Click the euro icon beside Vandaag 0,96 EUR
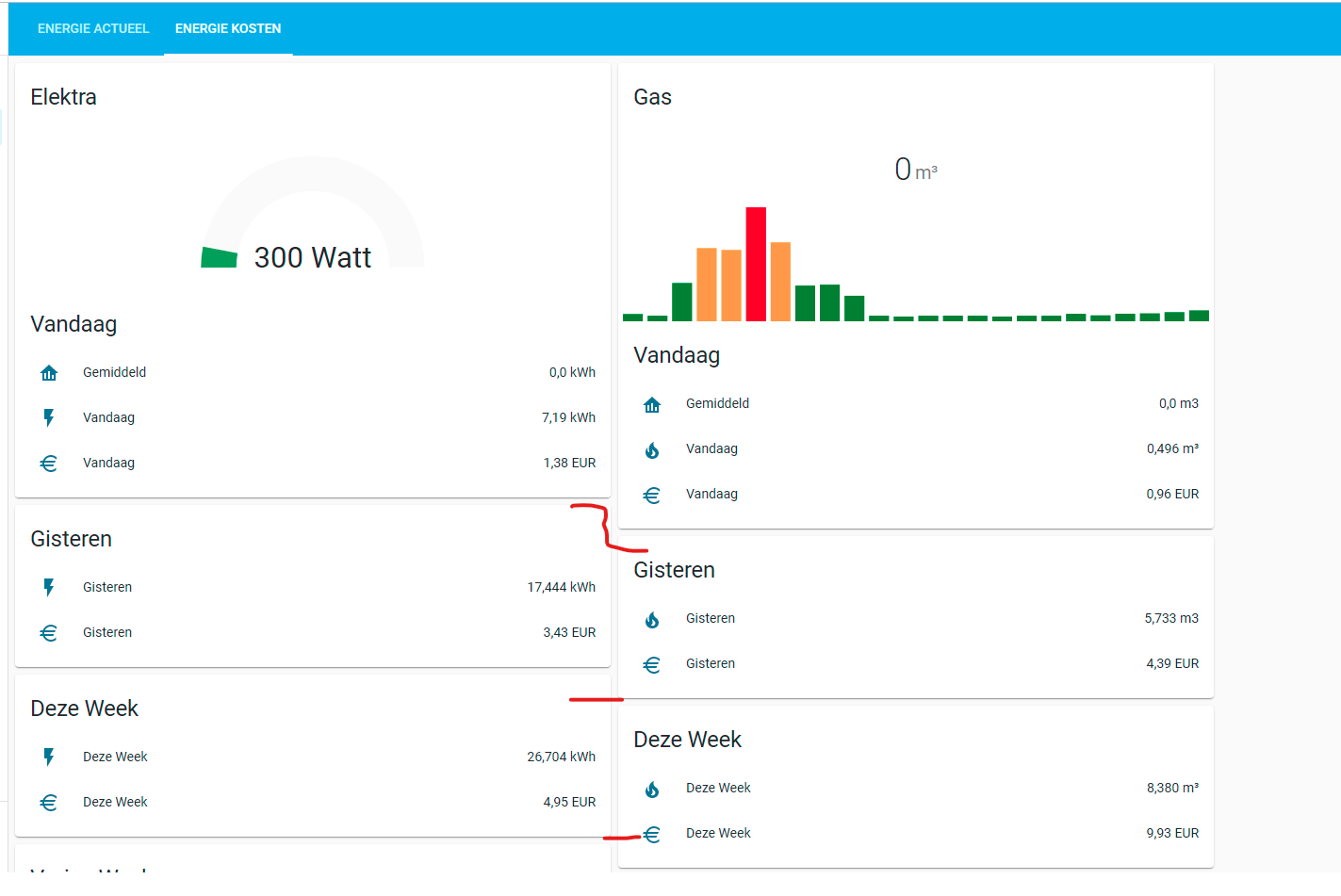This screenshot has height=896, width=1341. click(651, 494)
